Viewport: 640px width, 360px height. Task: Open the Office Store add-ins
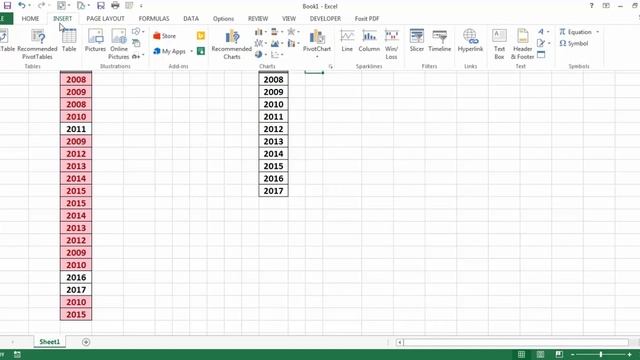coord(164,36)
